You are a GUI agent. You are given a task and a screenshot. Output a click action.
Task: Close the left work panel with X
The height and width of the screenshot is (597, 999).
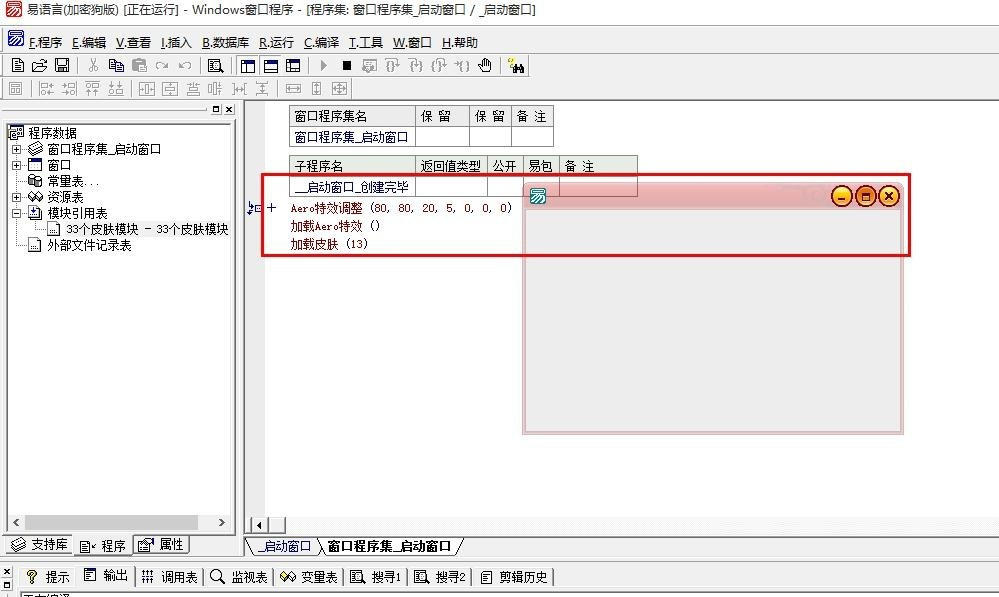(229, 109)
